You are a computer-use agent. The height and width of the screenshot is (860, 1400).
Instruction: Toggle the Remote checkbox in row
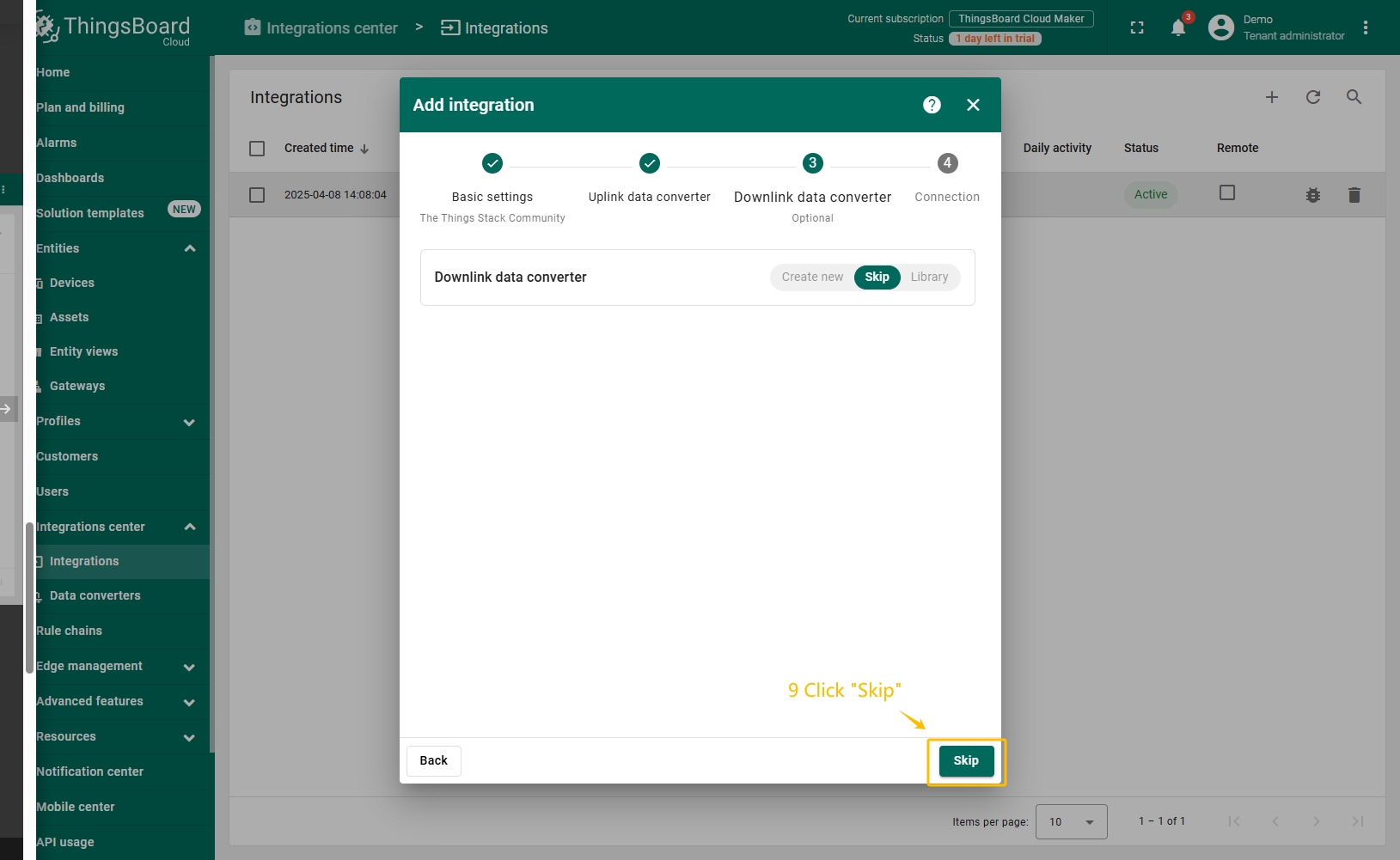1227,192
